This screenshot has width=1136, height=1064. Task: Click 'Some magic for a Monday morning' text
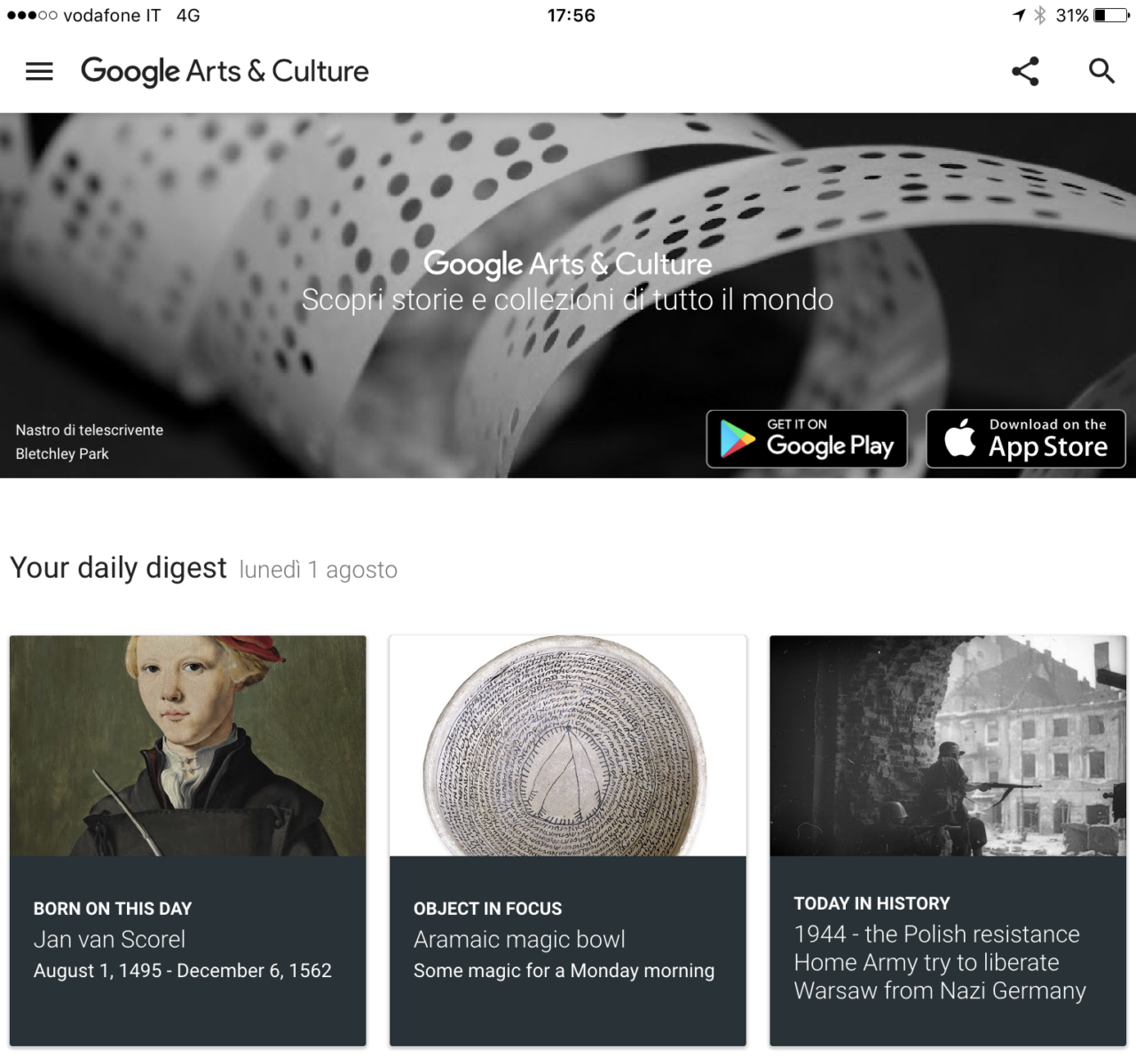[x=564, y=970]
